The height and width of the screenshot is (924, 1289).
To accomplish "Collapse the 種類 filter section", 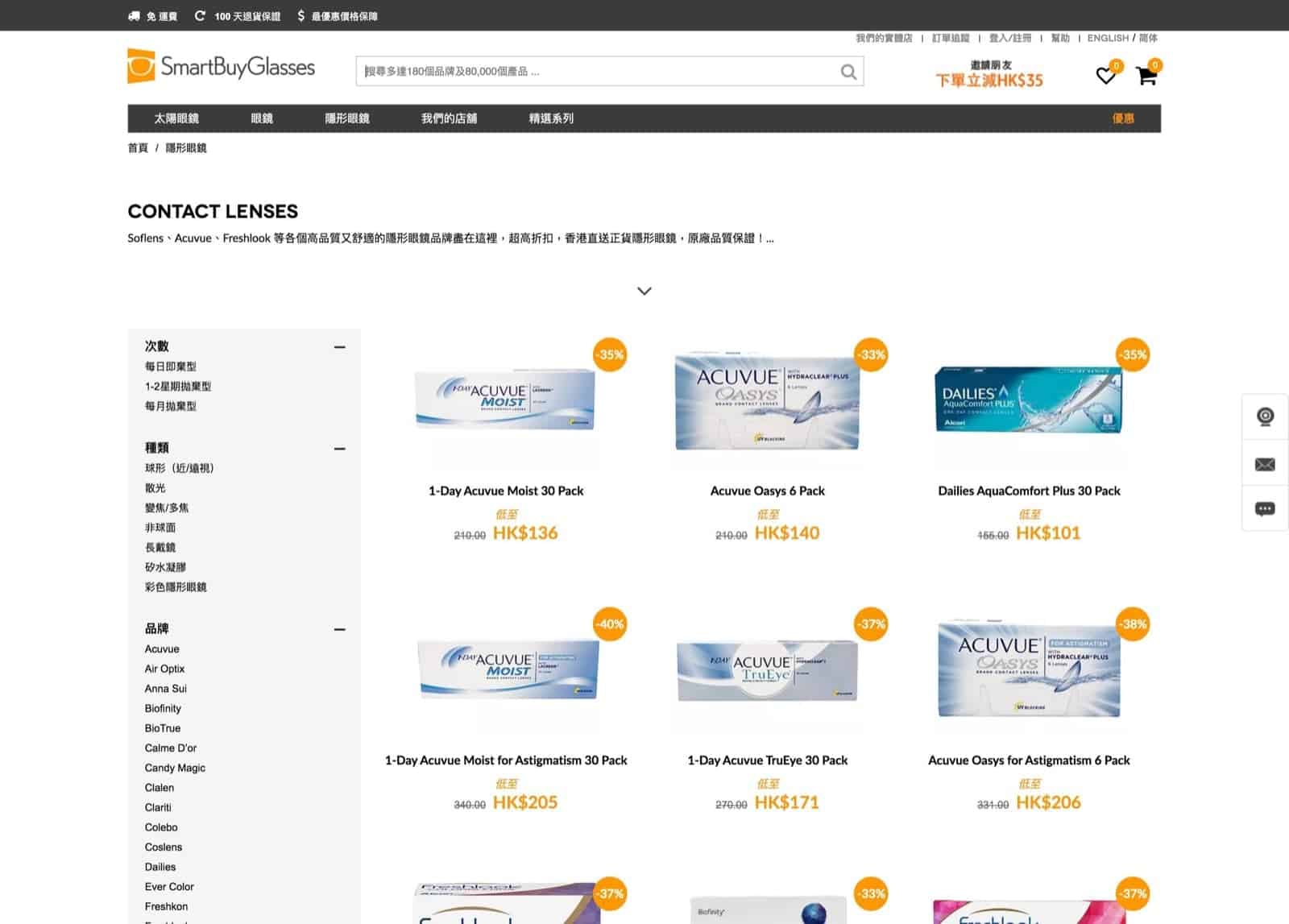I will pos(340,449).
